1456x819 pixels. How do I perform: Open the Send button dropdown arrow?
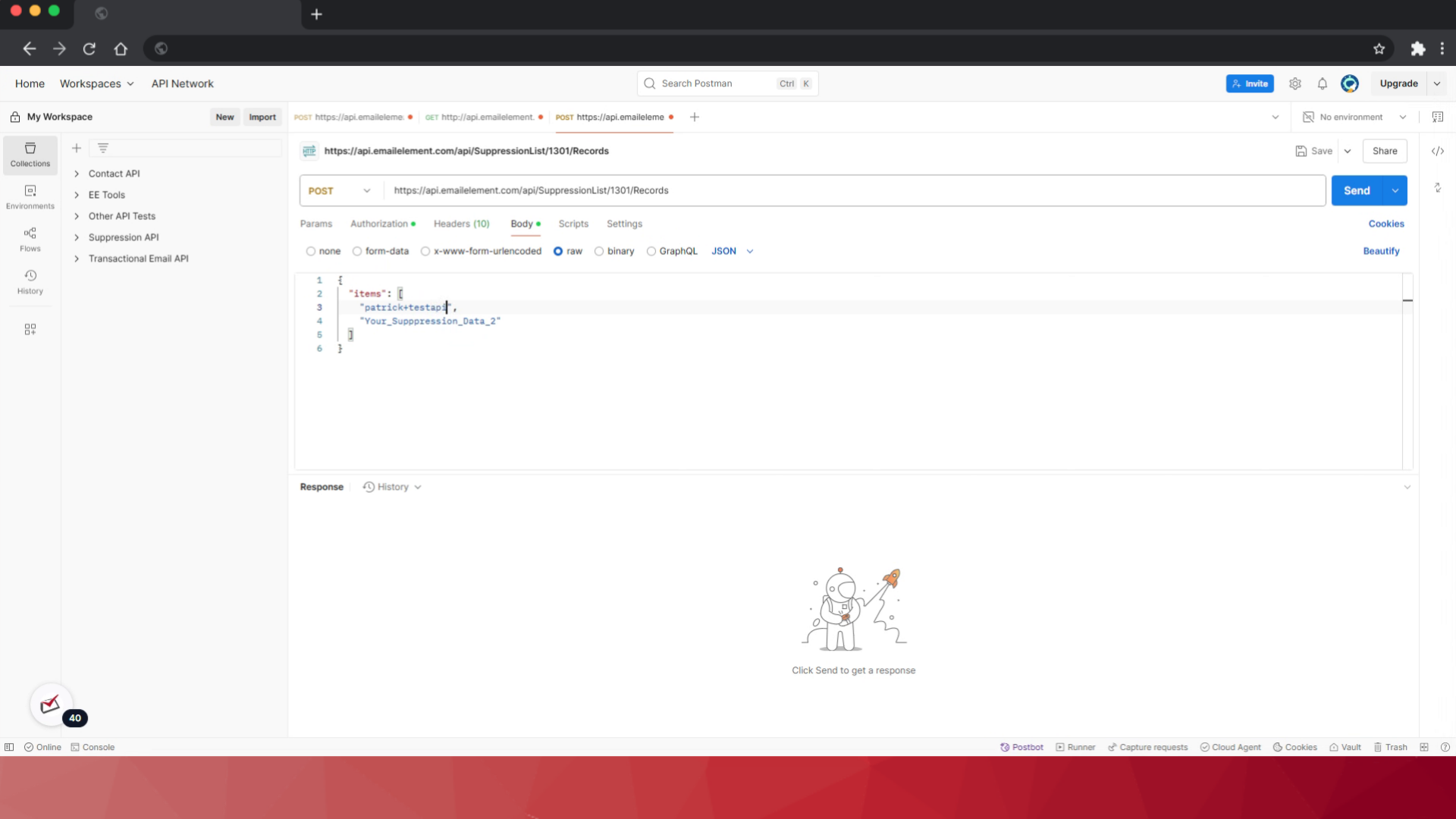(x=1395, y=191)
